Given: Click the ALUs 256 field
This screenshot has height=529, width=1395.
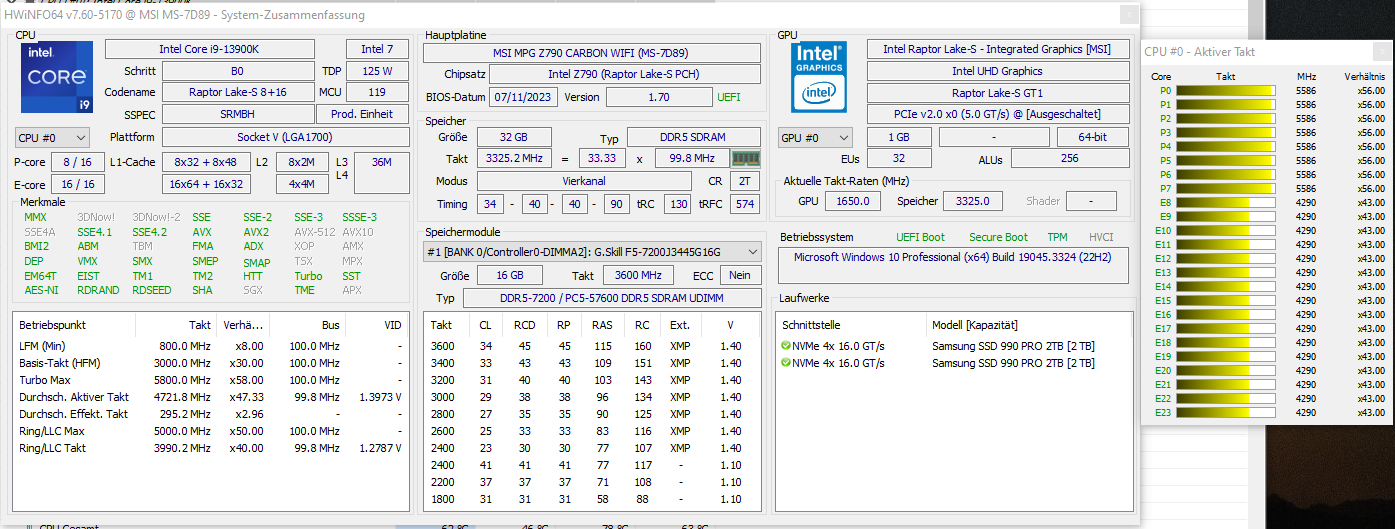Looking at the screenshot, I should point(1069,159).
